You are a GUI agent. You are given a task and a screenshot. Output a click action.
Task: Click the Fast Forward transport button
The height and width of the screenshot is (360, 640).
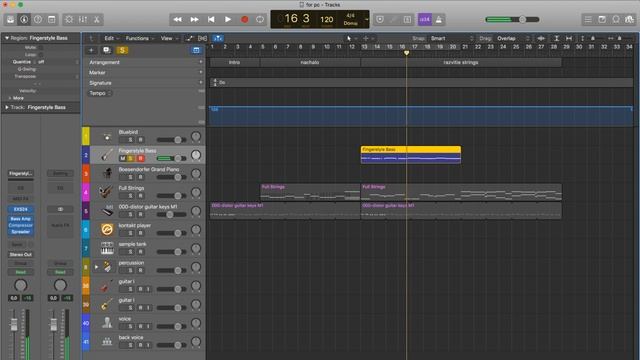[195, 19]
